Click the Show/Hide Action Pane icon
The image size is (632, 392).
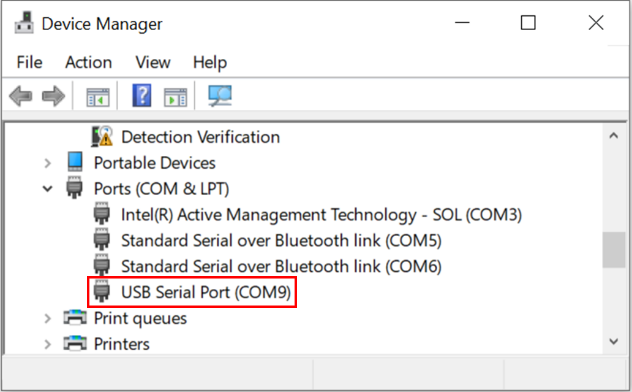[x=175, y=97]
